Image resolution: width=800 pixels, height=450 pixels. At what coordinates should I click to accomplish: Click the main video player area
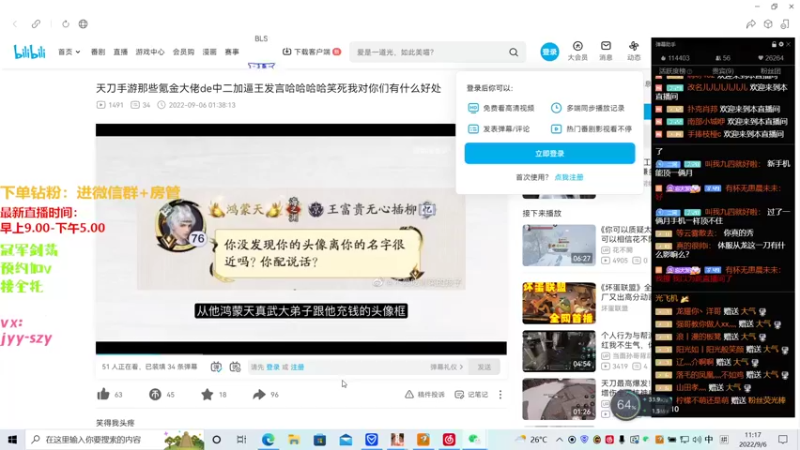[x=301, y=239]
